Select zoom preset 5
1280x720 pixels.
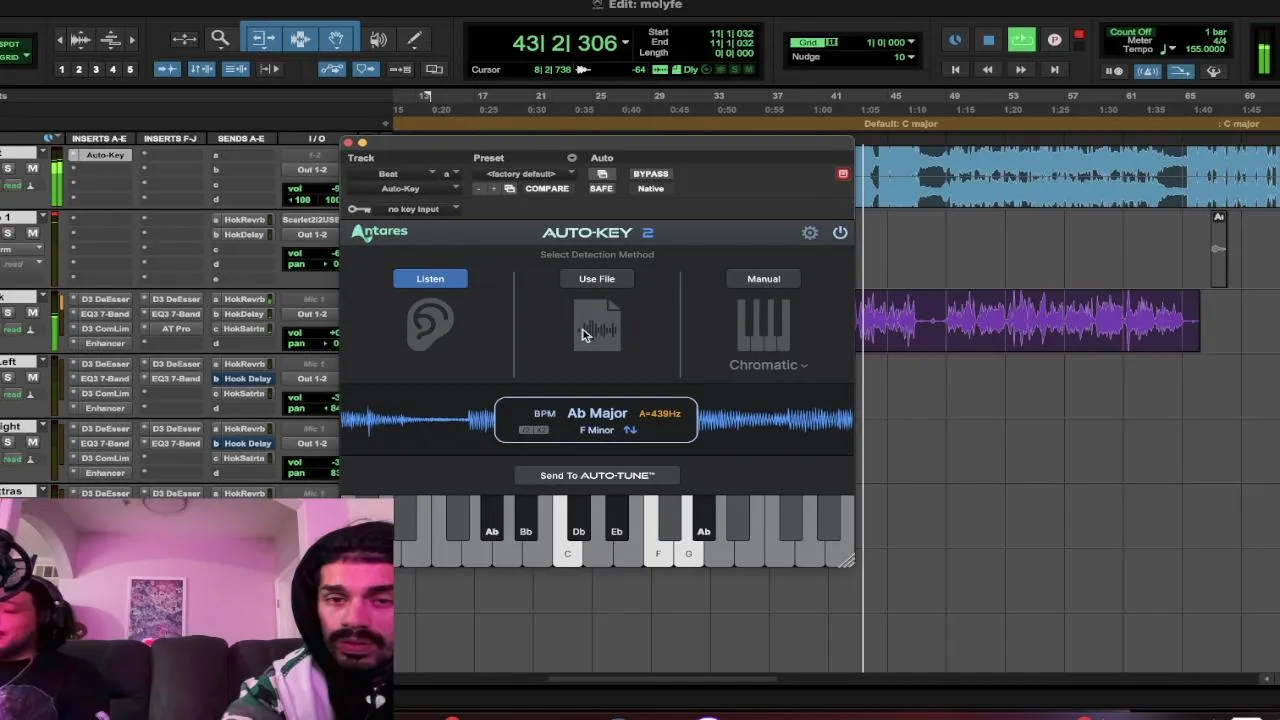point(130,69)
